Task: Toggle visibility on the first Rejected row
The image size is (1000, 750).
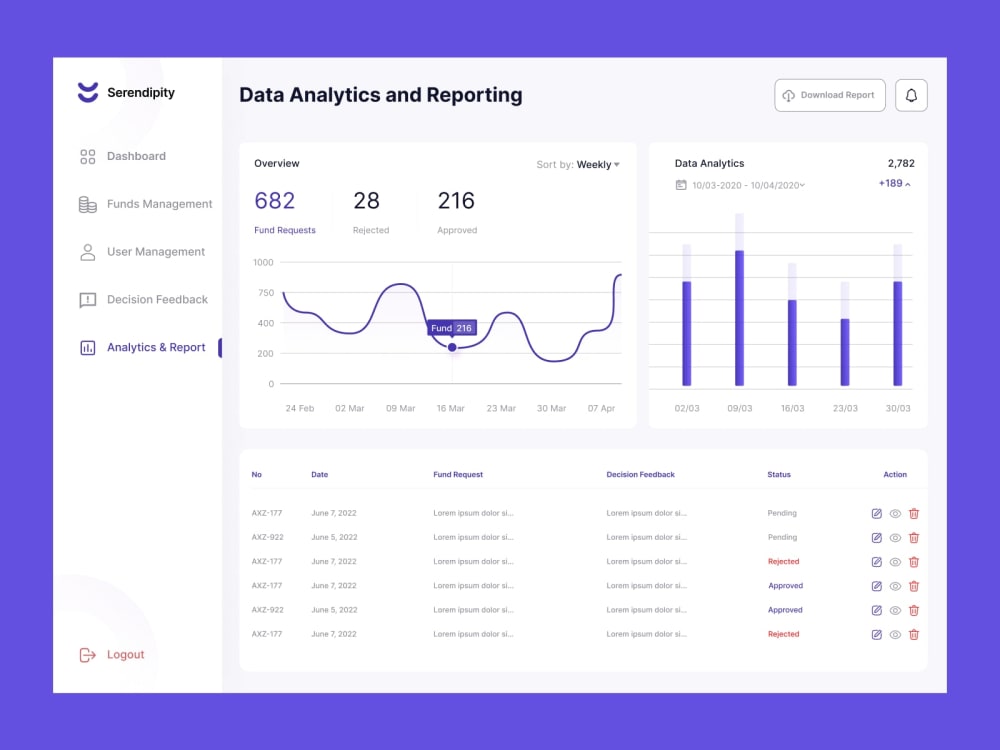Action: tap(894, 561)
